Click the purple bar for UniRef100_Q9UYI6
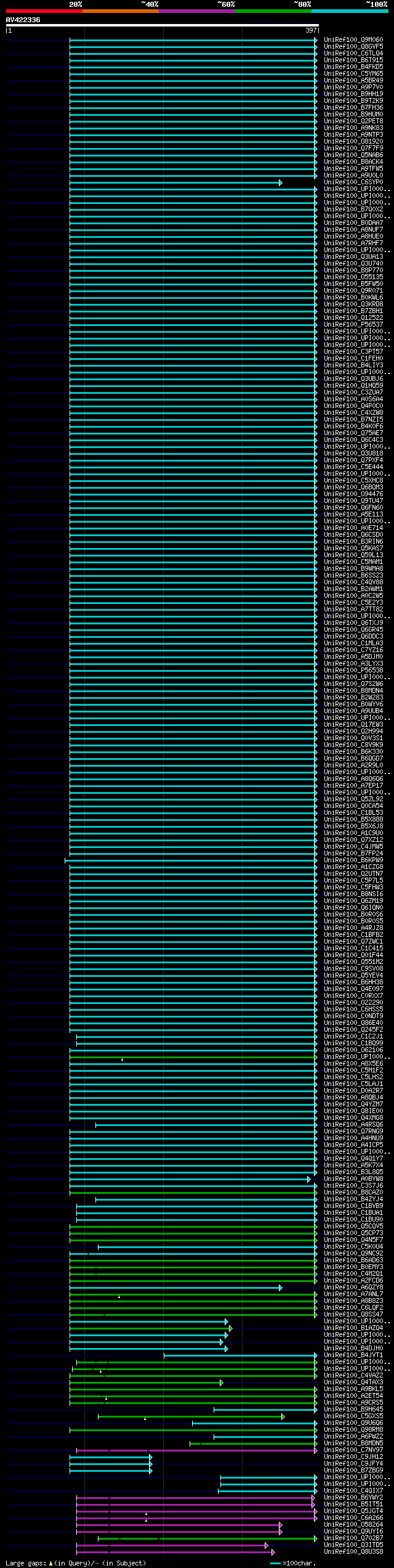This screenshot has width=394, height=1568. tap(179, 1532)
